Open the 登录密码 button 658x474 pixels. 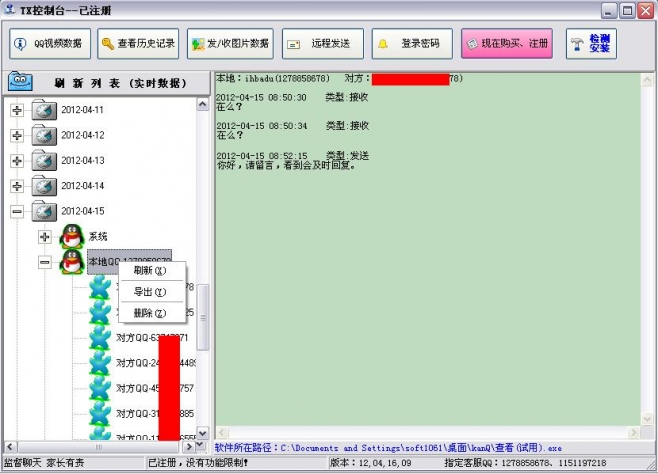coord(412,44)
